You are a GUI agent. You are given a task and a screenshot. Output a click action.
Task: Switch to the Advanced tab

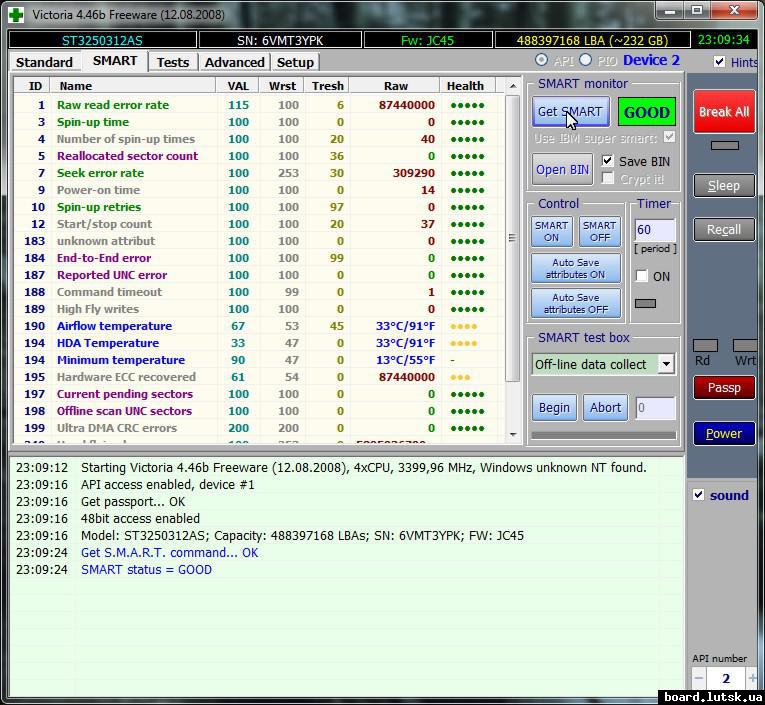pyautogui.click(x=234, y=62)
